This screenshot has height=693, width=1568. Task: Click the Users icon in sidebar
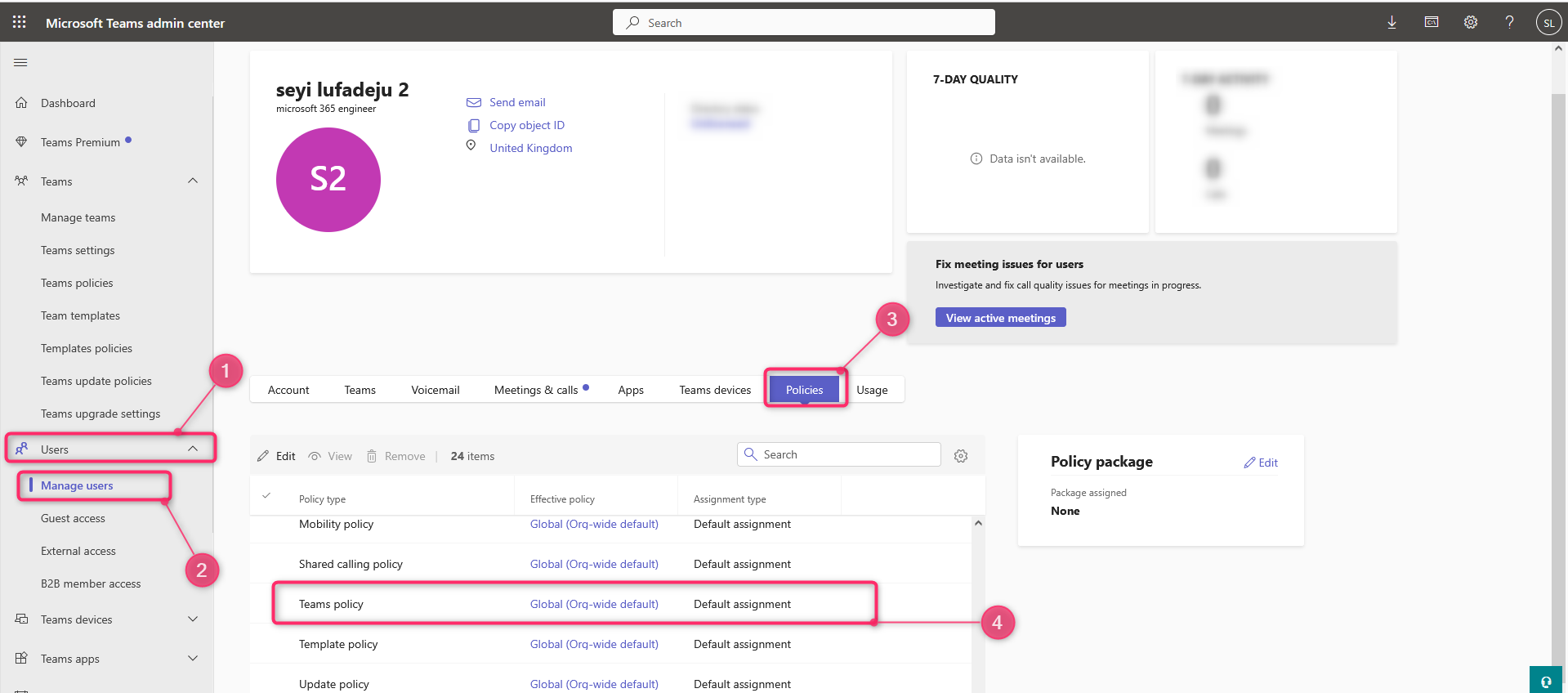[x=21, y=449]
